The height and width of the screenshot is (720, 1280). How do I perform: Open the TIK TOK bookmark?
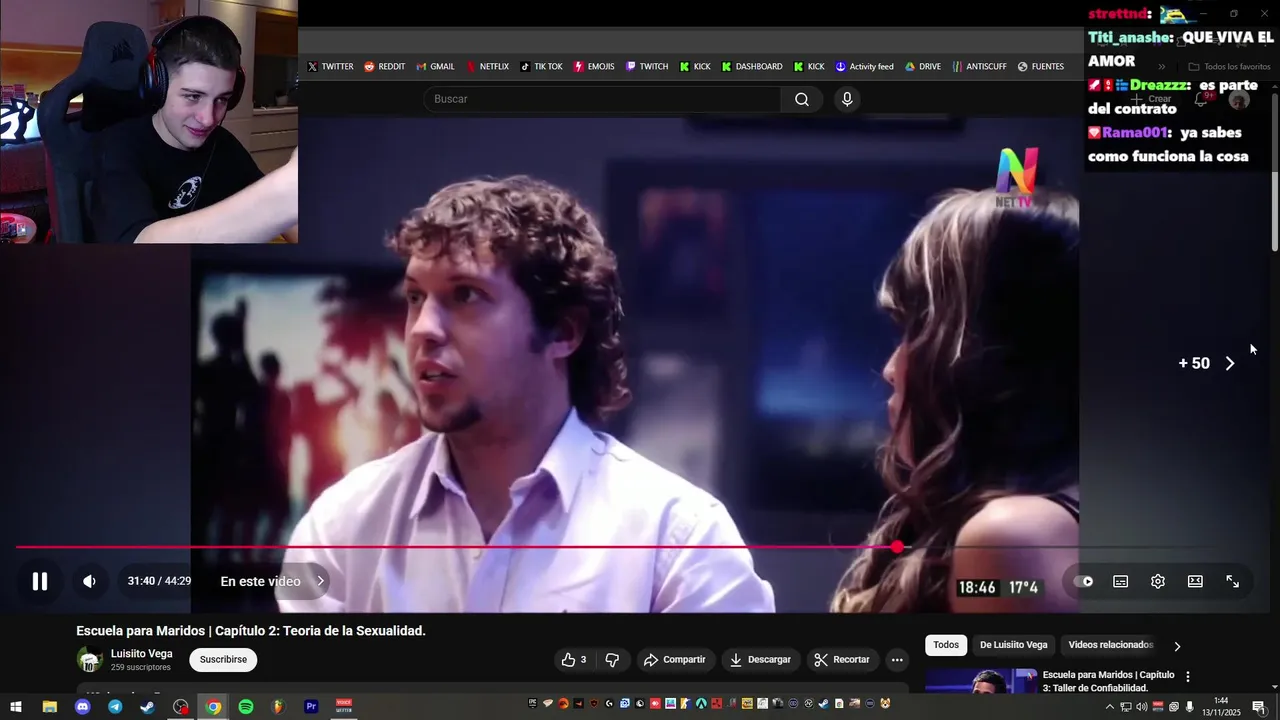click(x=541, y=67)
